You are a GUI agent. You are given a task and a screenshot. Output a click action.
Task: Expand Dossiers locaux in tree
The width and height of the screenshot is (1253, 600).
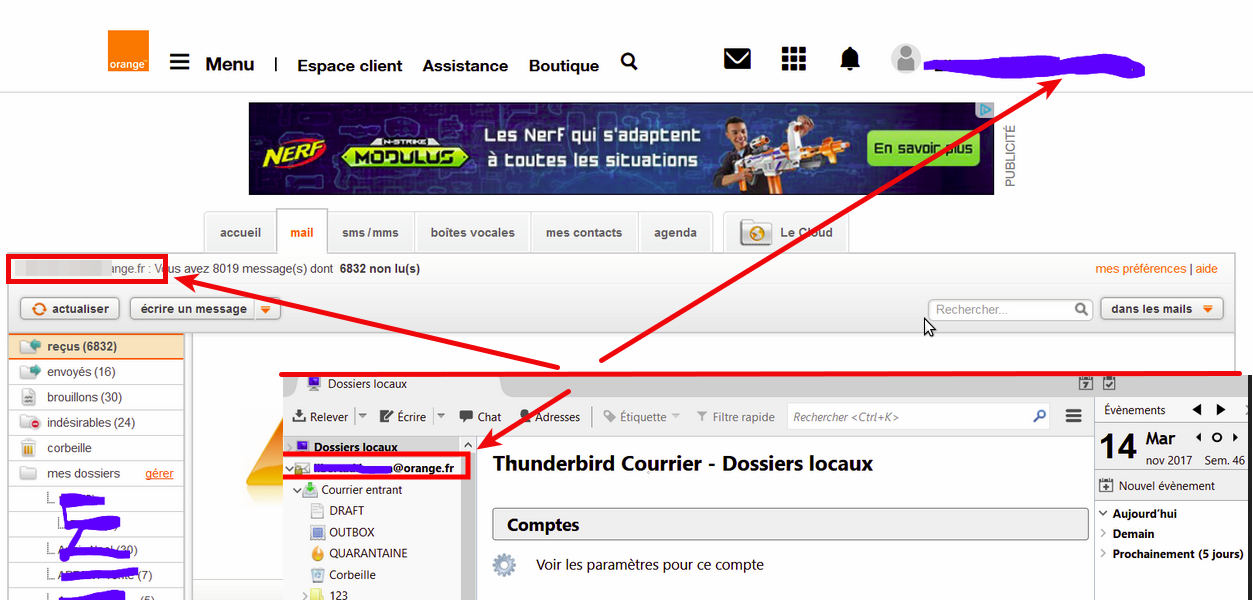290,447
